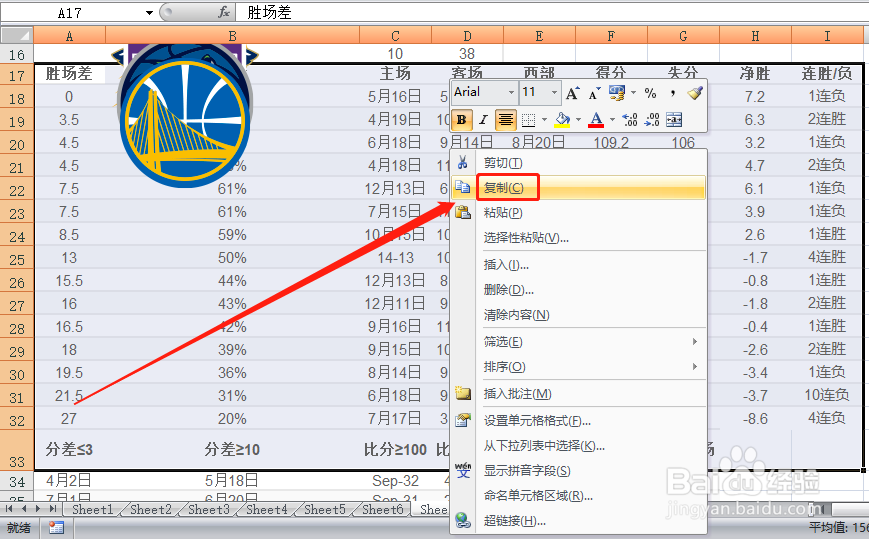The height and width of the screenshot is (539, 869).
Task: Increase font size with grow font icon
Action: 572,93
